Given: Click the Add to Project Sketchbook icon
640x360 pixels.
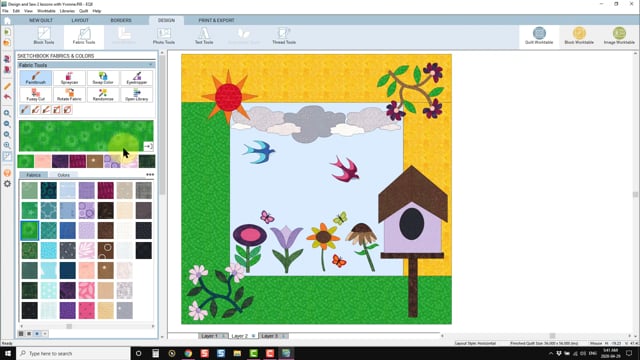Looking at the screenshot, I should pos(7,59).
